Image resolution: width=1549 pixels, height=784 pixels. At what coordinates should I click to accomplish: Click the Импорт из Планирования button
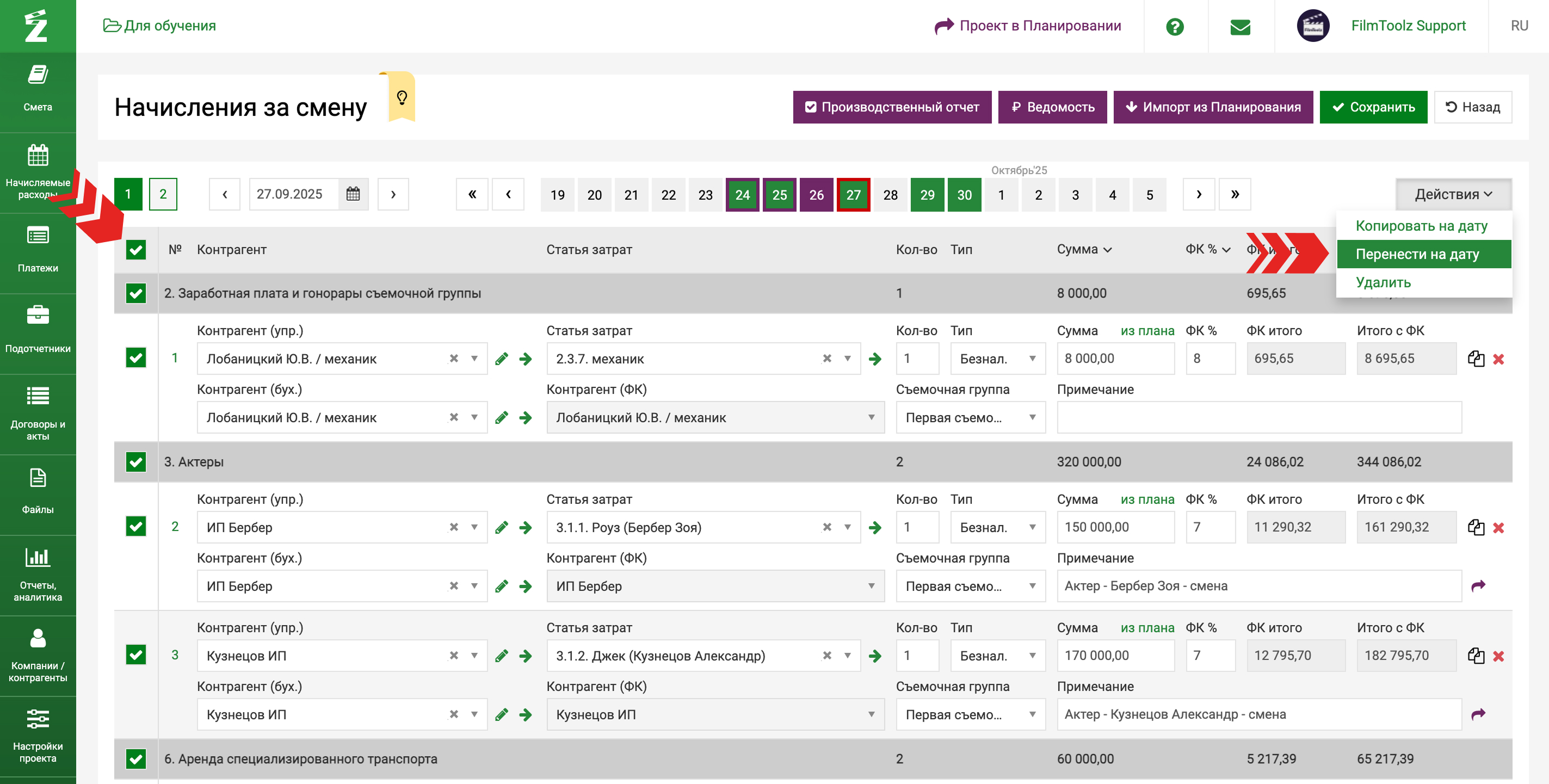[x=1212, y=107]
